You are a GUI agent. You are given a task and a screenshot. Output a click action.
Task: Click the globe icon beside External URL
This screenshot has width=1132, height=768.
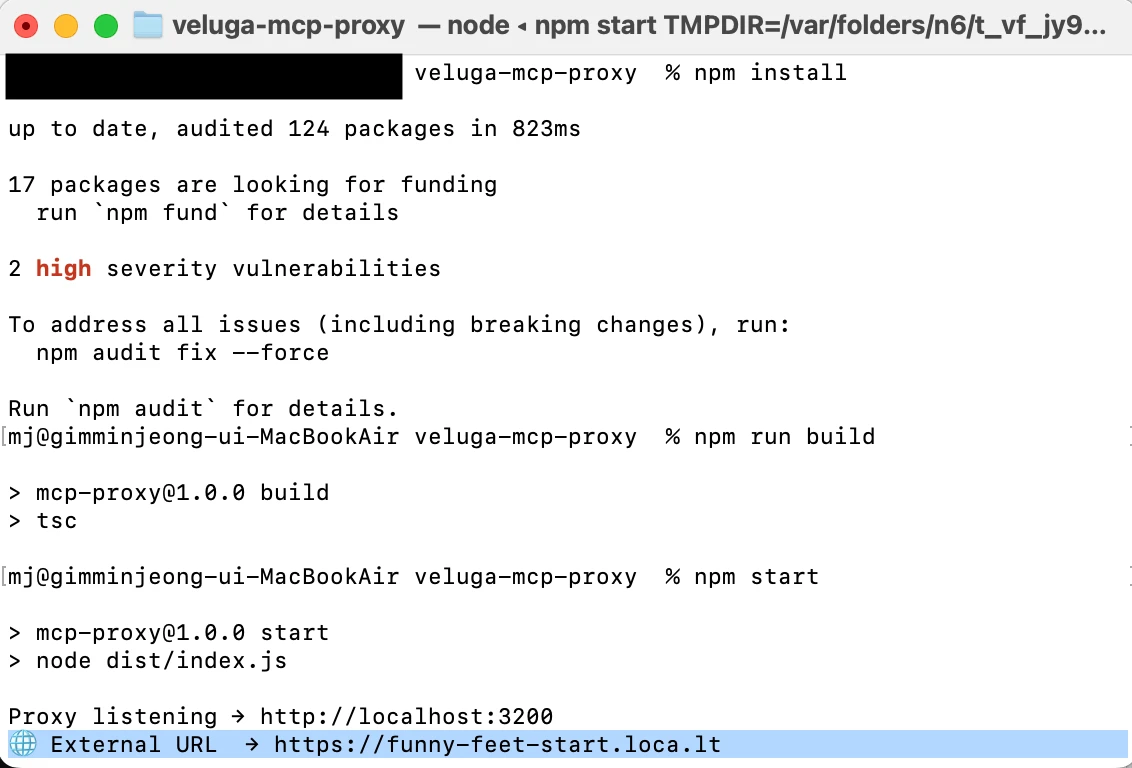click(x=22, y=743)
